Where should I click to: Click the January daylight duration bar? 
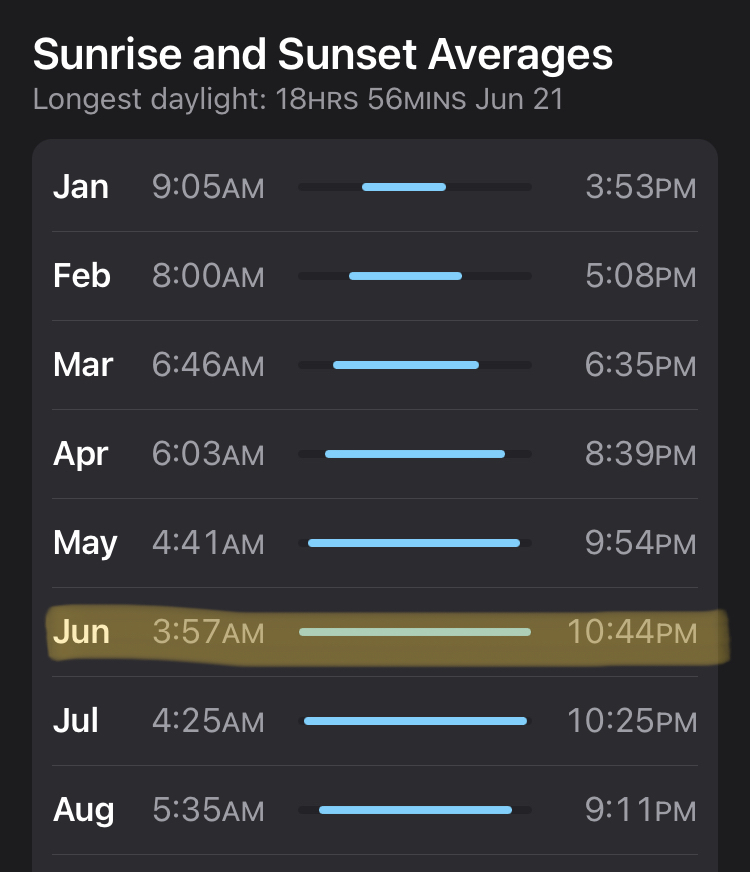pos(404,187)
